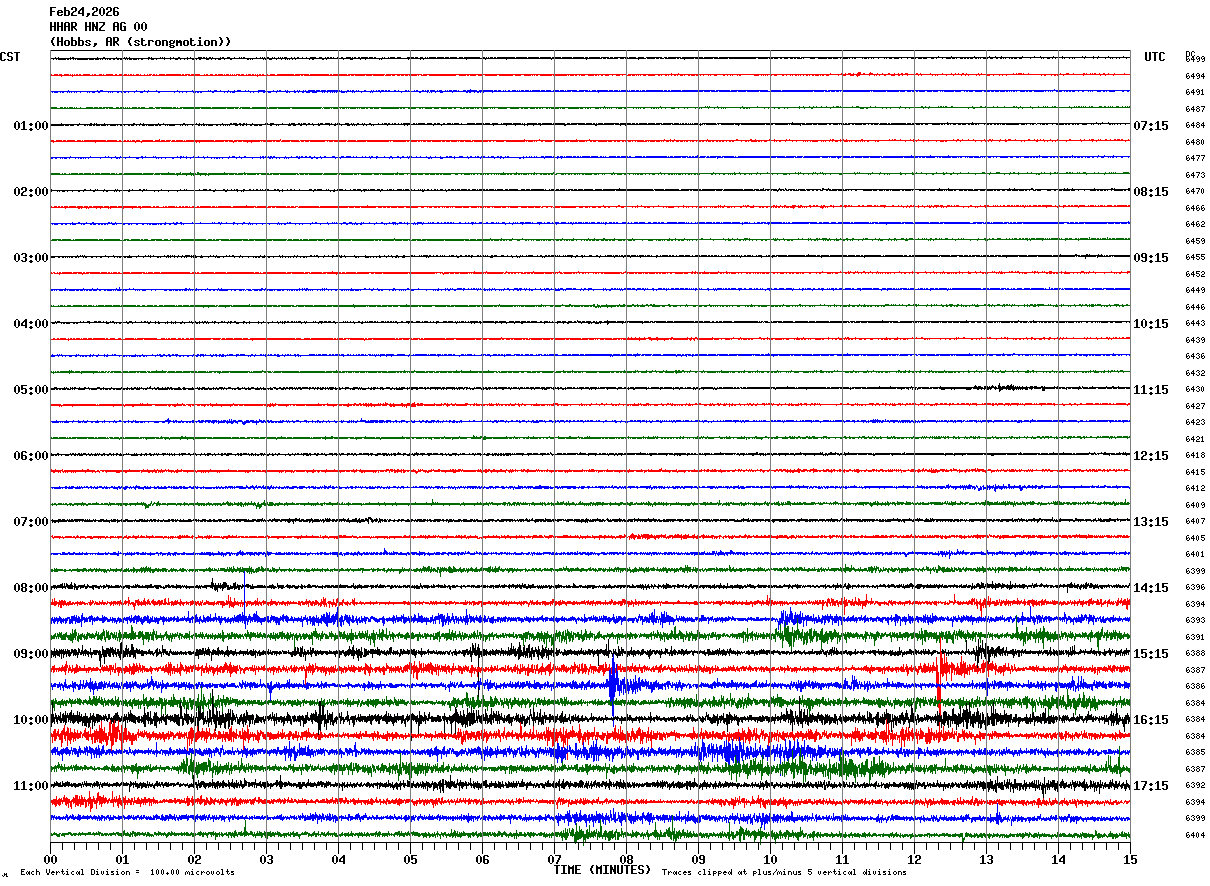This screenshot has width=1210, height=886.
Task: Click the DC offset value 6491
Action: click(1195, 92)
